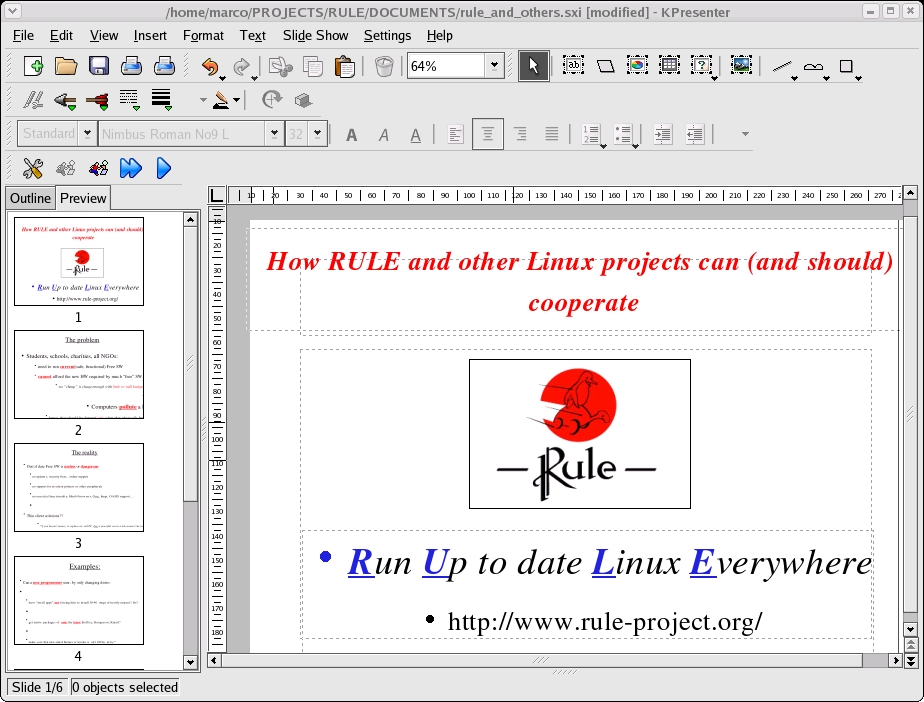
Task: Delete the object with the trash bin icon
Action: click(384, 66)
